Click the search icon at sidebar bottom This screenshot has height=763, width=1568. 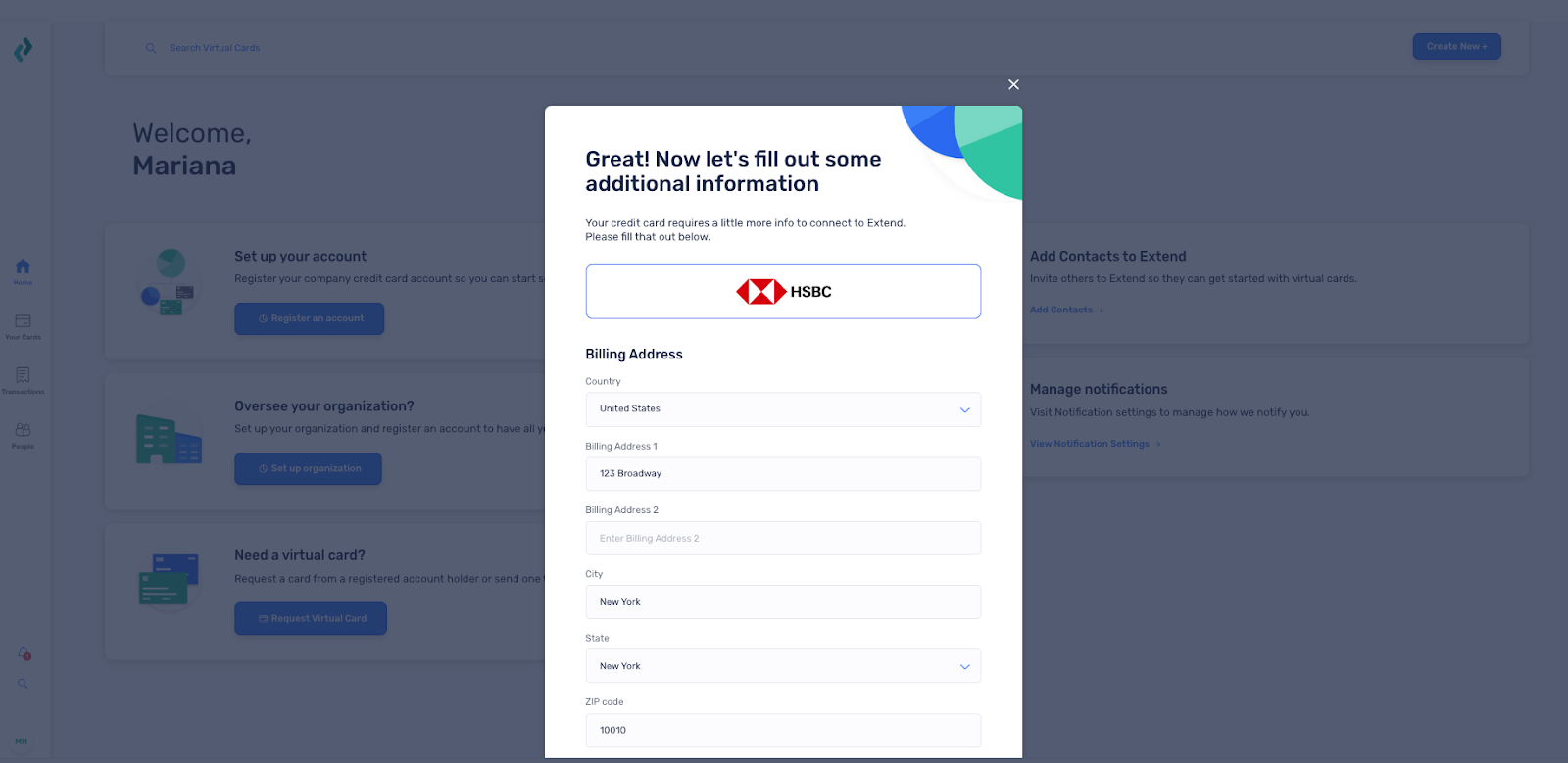click(x=23, y=684)
